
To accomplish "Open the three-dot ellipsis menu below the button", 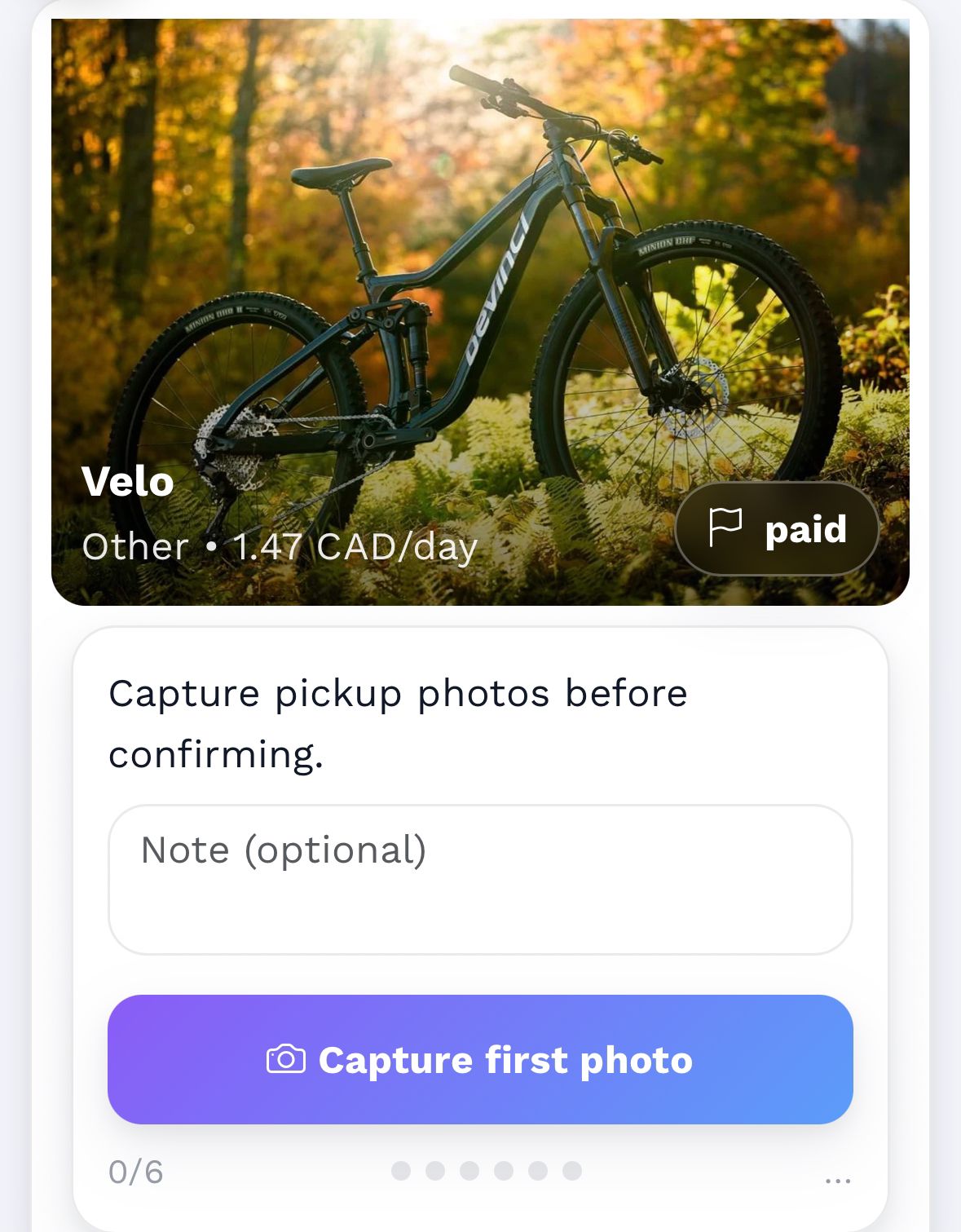I will coord(837,1180).
